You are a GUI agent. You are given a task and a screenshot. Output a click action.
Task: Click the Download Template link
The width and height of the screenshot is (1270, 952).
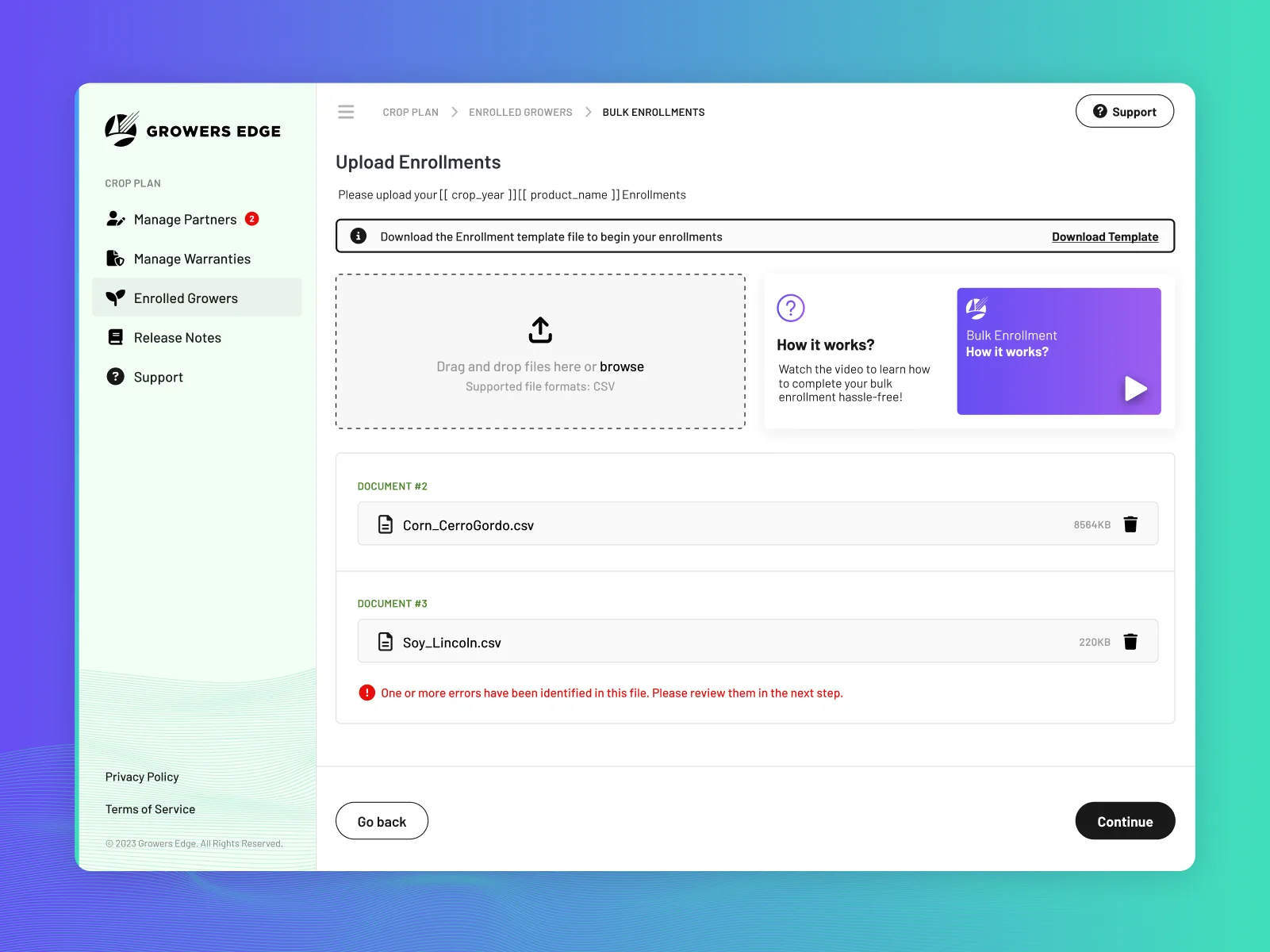click(x=1104, y=237)
